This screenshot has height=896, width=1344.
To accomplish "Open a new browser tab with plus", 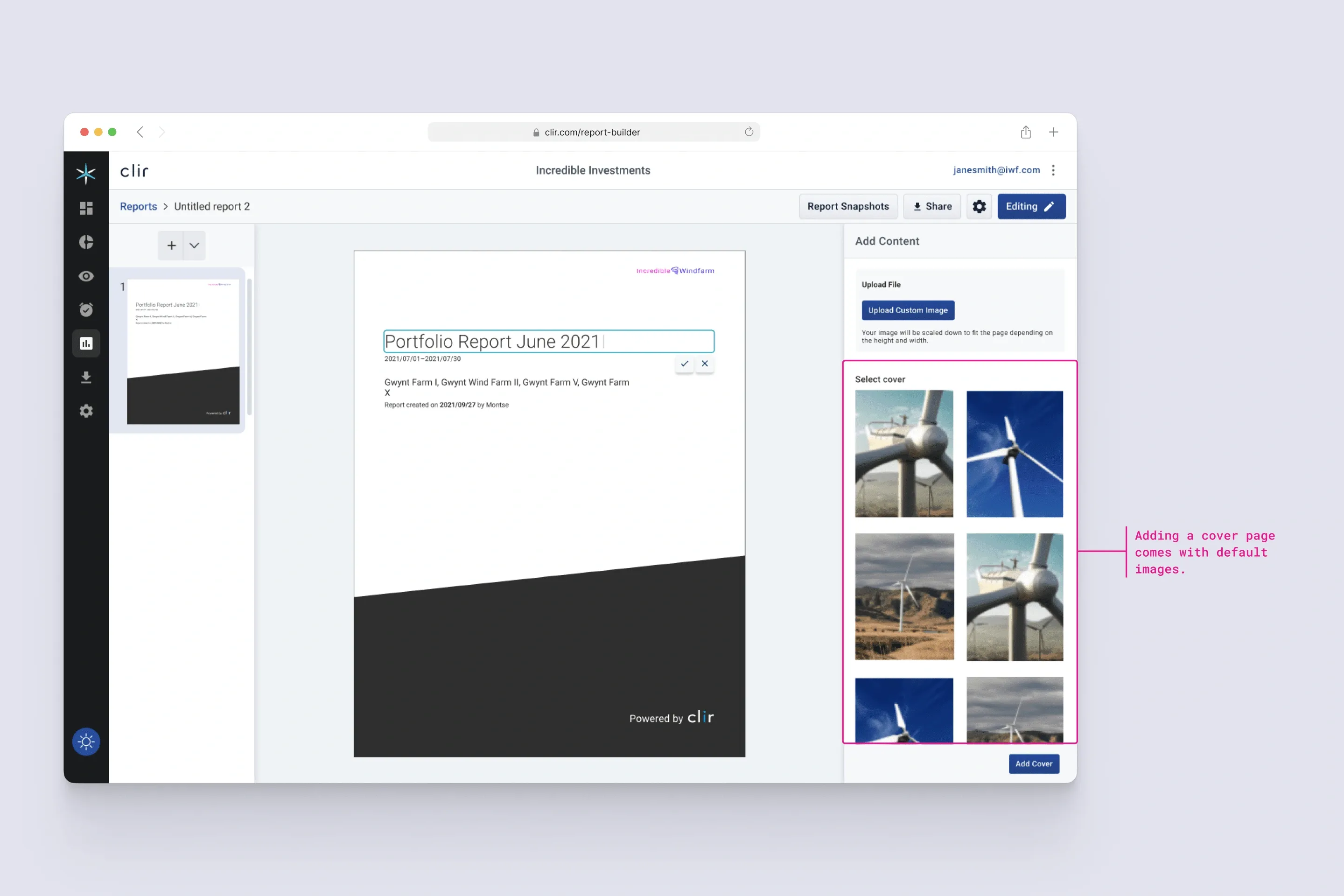I will click(1053, 132).
